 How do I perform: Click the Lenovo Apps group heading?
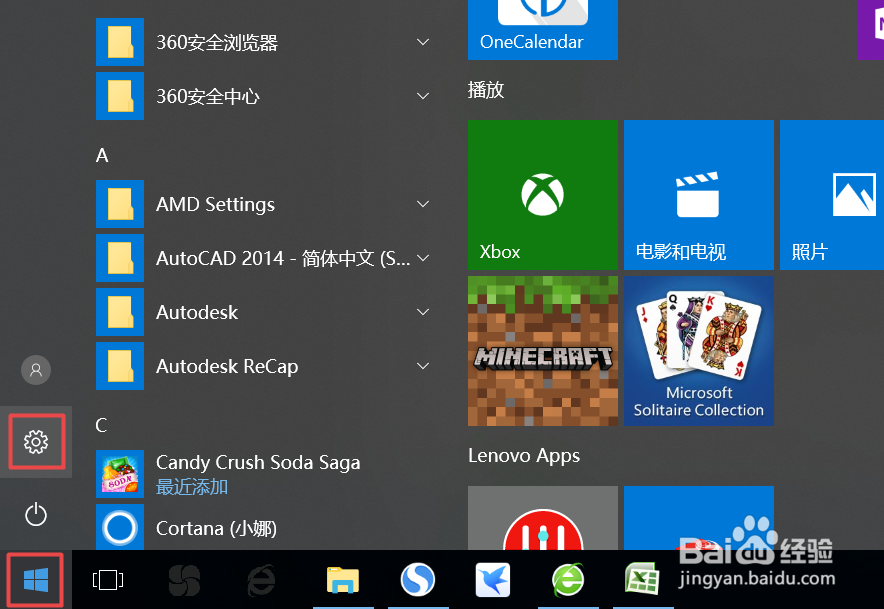(x=524, y=456)
